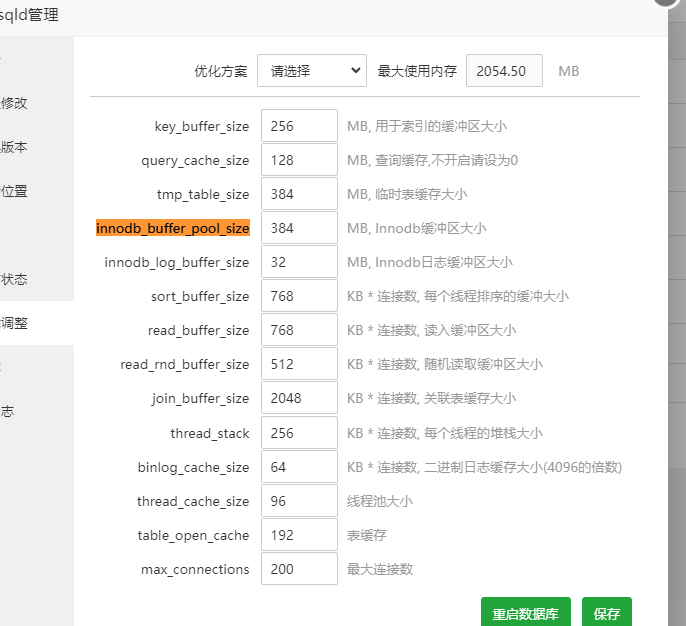This screenshot has width=686, height=626.
Task: Edit the query_cache_size value field
Action: (299, 160)
